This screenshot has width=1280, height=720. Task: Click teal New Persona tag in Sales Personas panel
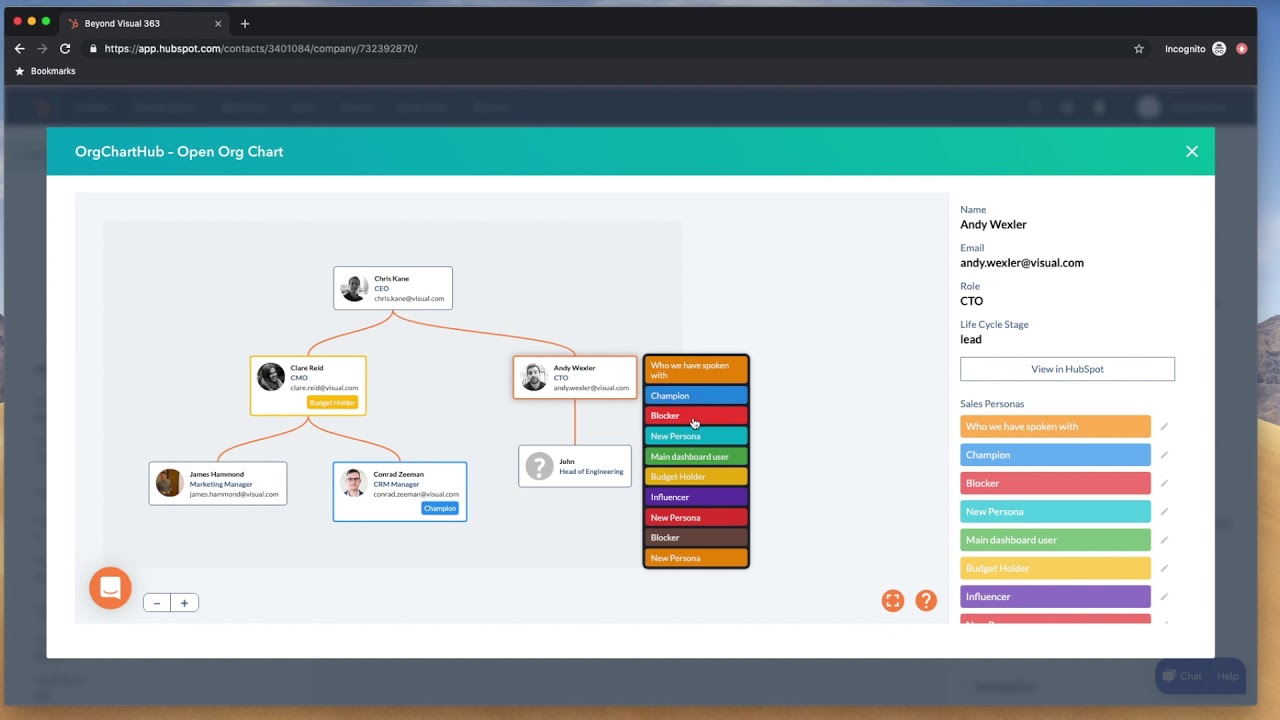pyautogui.click(x=1055, y=512)
